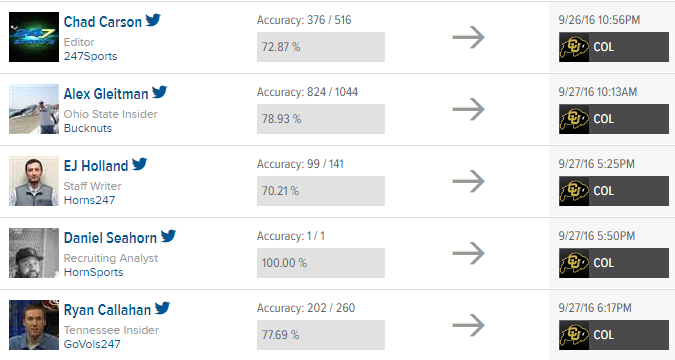This screenshot has height=360, width=675.
Task: Click the 78.93 % accuracy bar
Action: pos(321,119)
